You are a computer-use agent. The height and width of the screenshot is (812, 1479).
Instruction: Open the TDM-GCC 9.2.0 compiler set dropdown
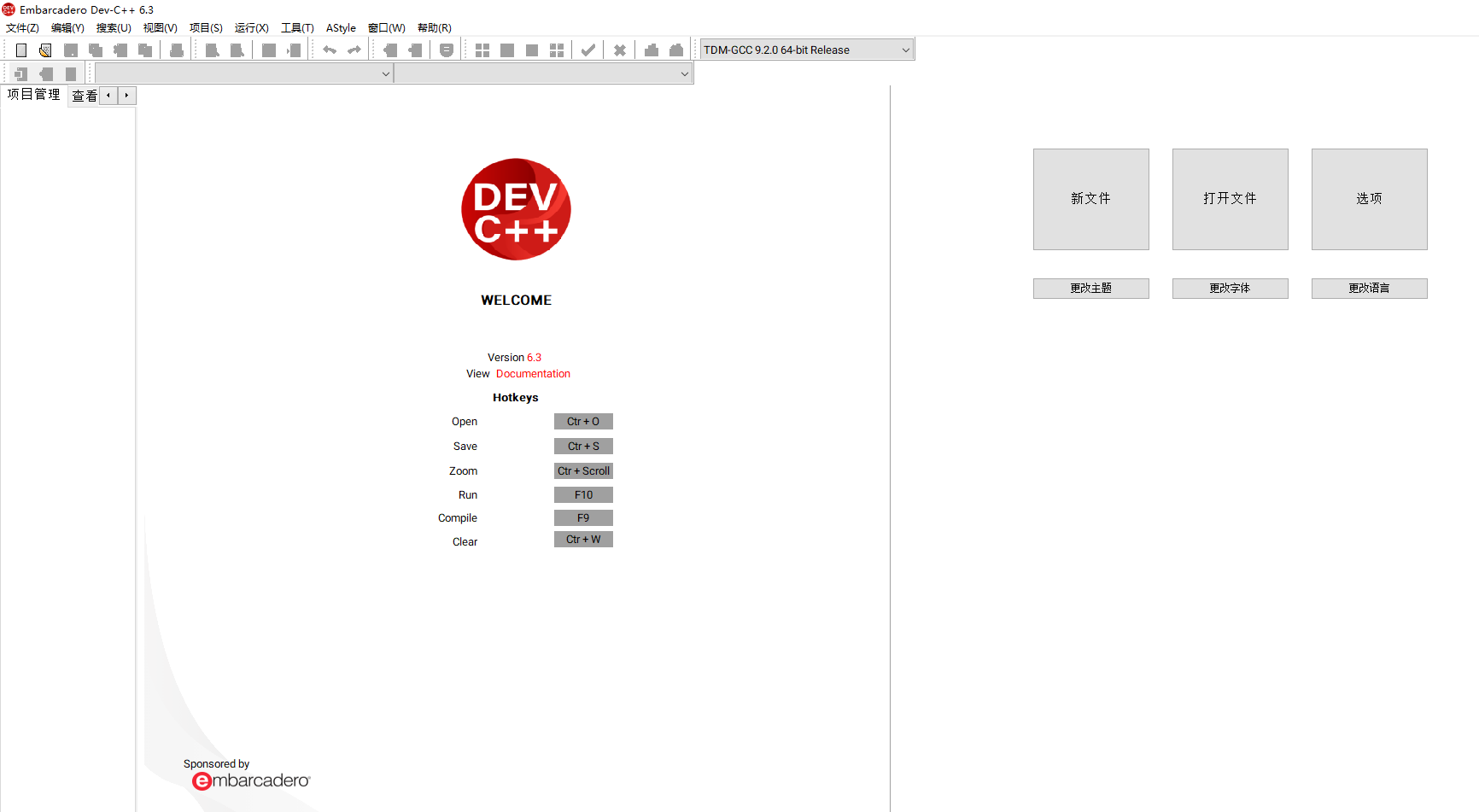point(807,50)
